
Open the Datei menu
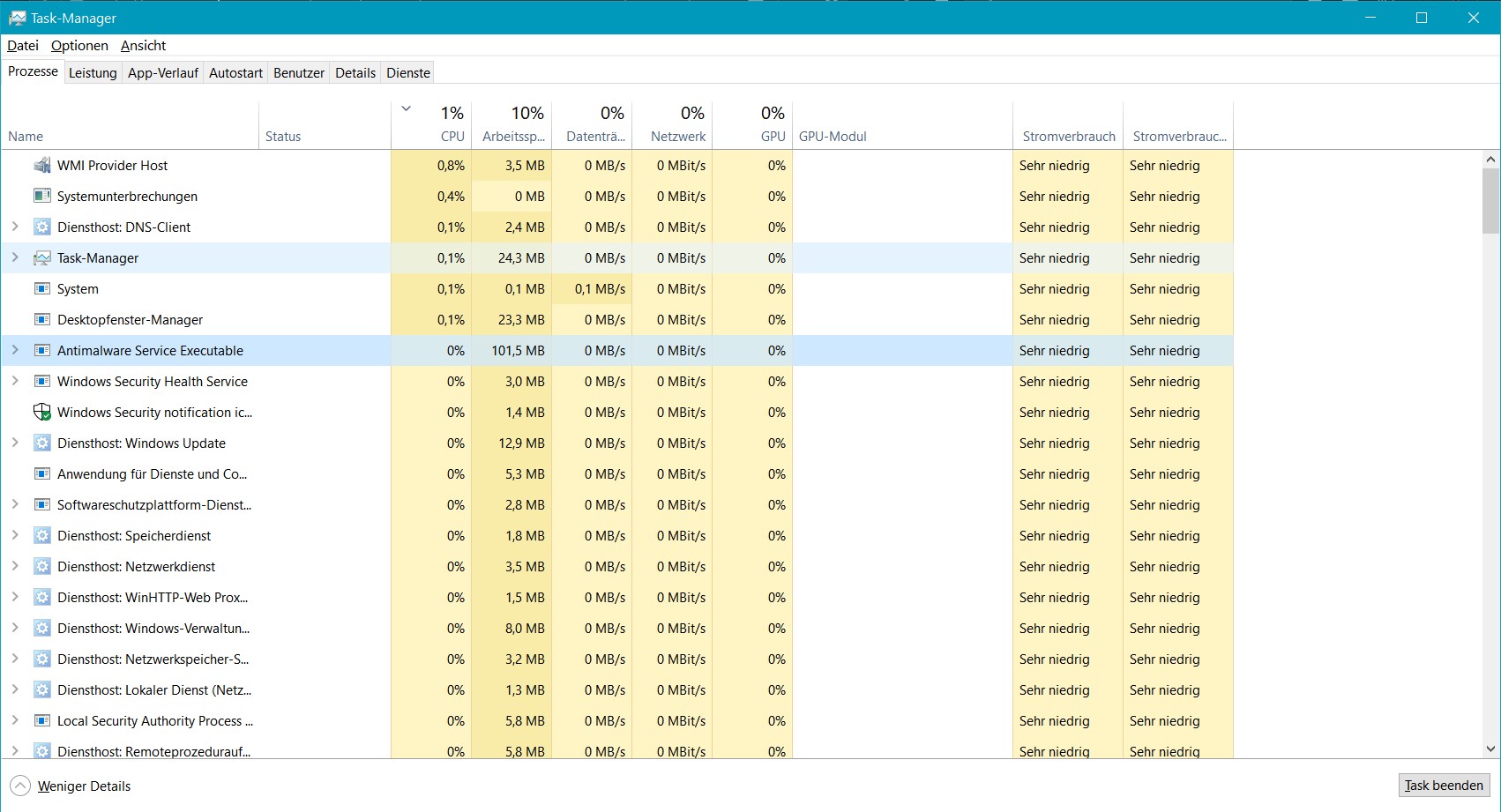tap(23, 45)
